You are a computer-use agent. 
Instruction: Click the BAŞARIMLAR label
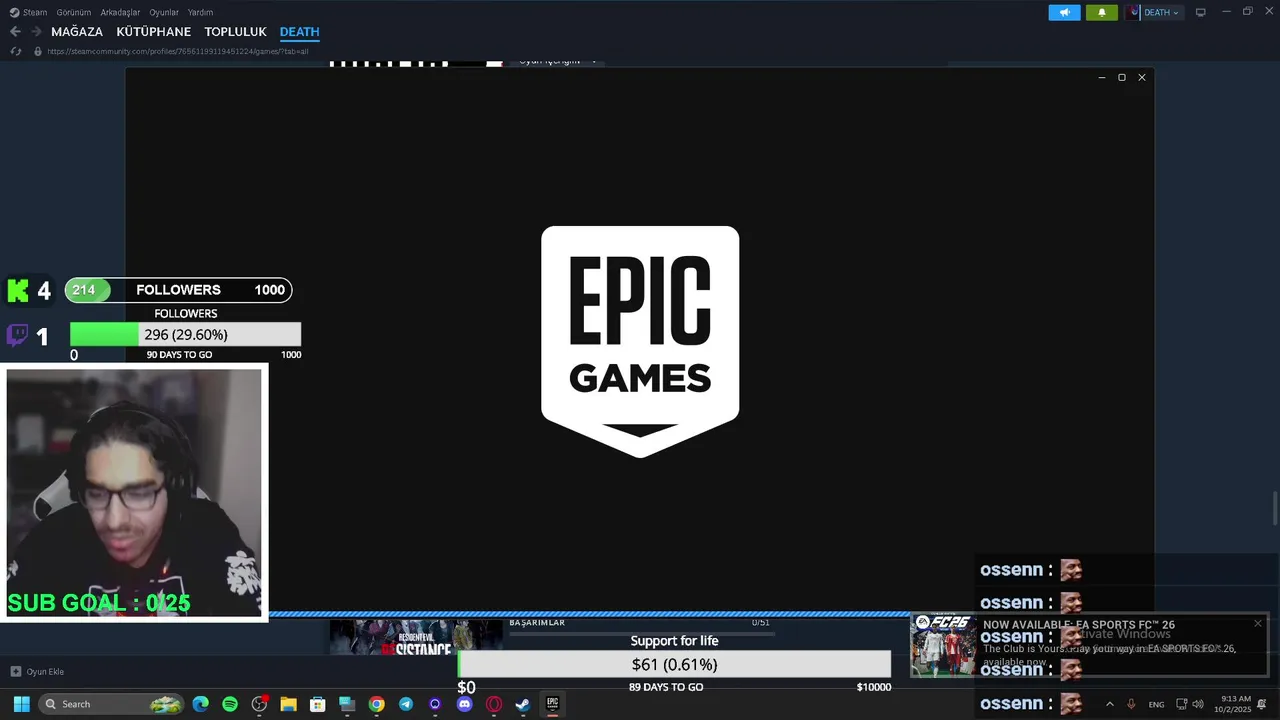537,623
